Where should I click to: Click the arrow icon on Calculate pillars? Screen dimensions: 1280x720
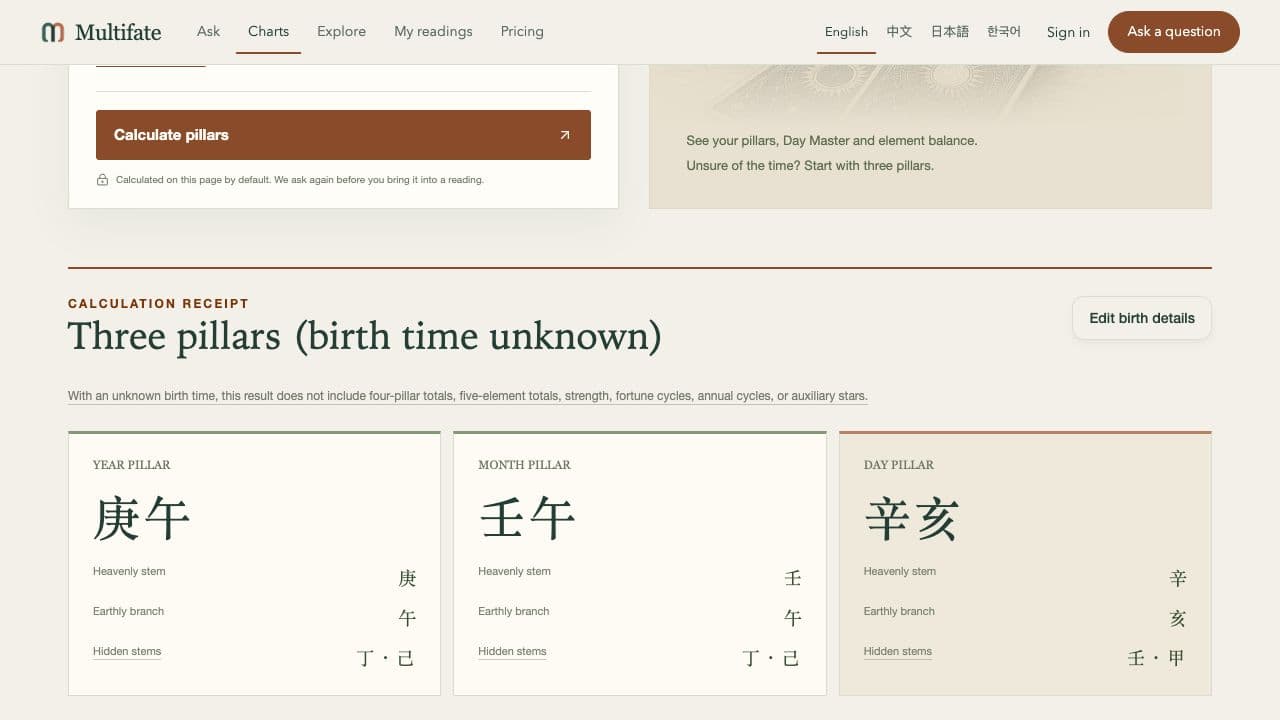(x=565, y=135)
